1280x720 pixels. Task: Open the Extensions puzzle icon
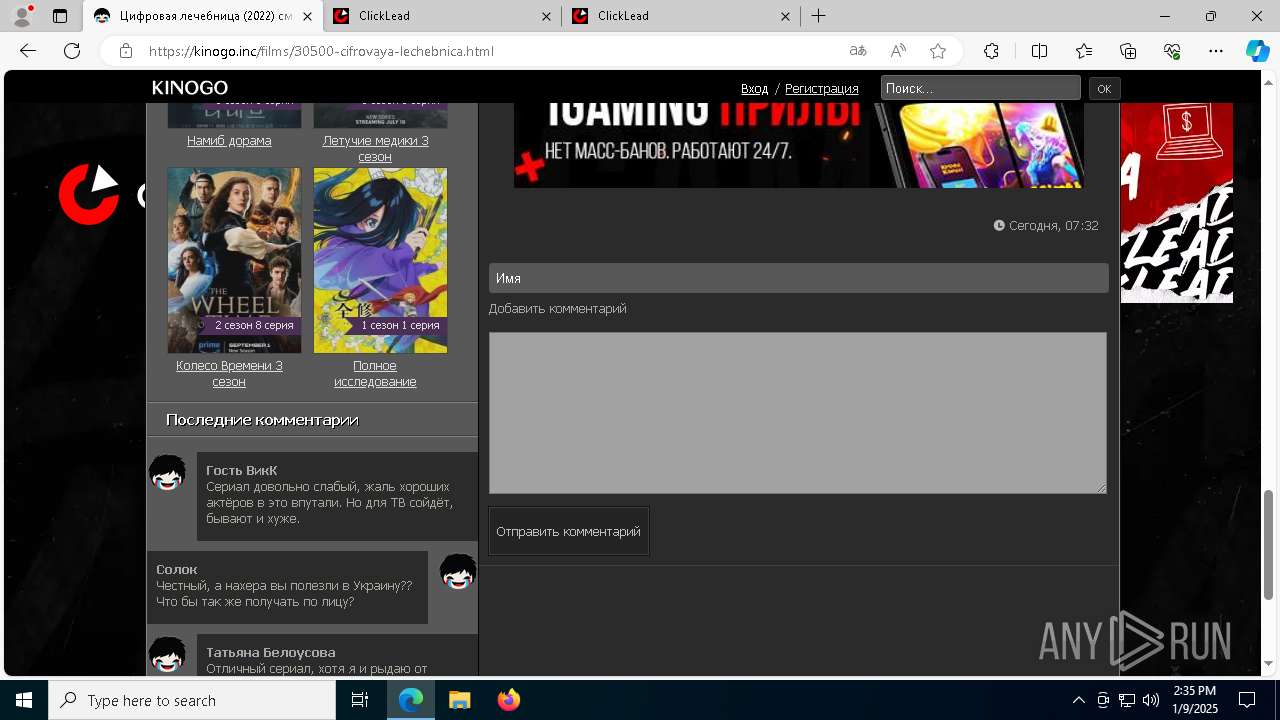tap(991, 51)
